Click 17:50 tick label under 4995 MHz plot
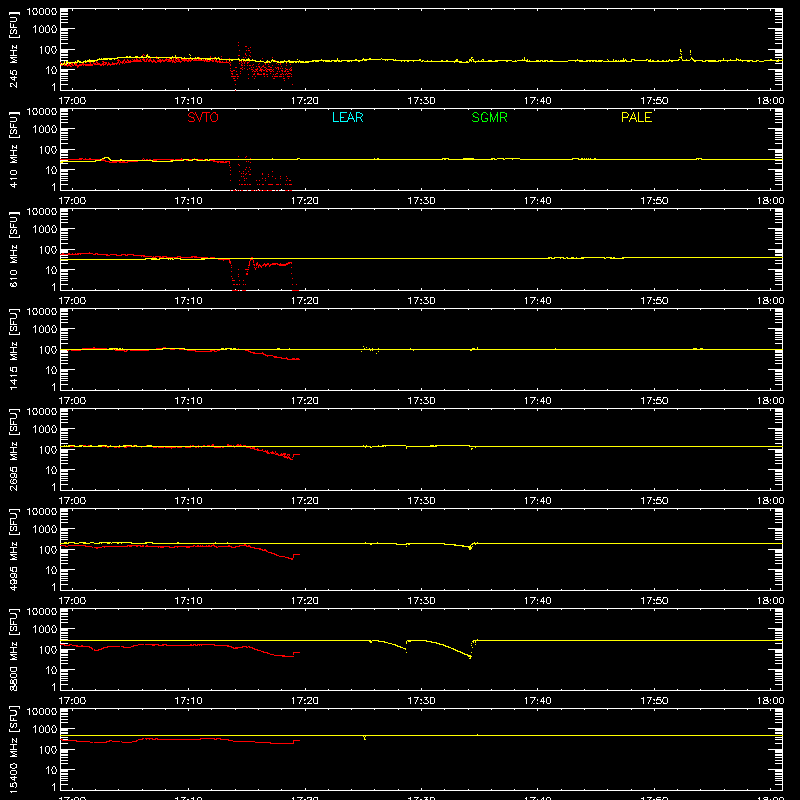This screenshot has width=800, height=800. point(655,601)
